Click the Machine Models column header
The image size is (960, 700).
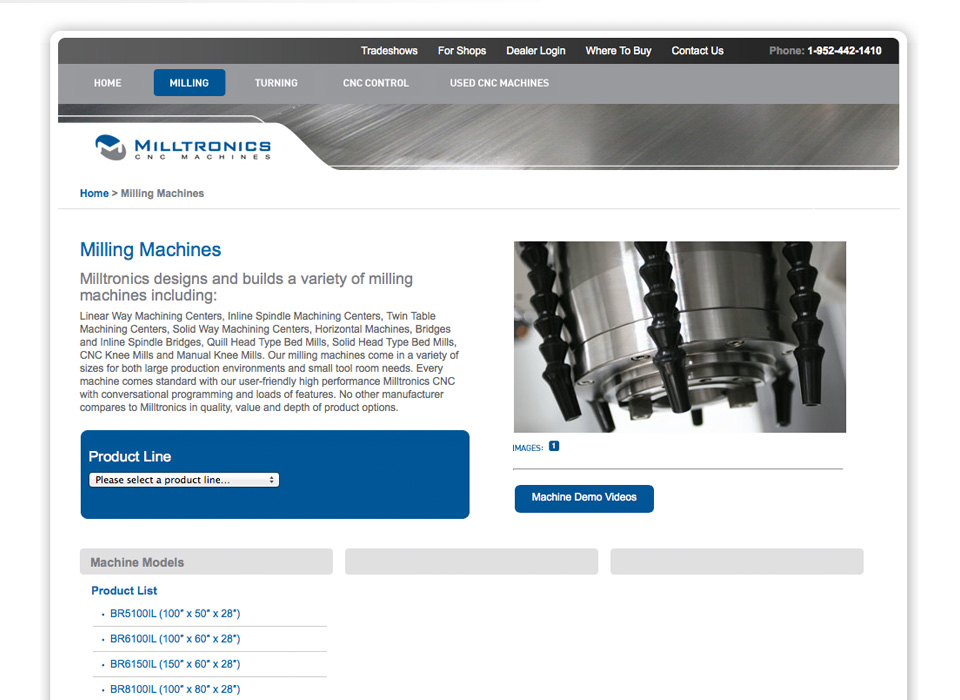pos(206,562)
